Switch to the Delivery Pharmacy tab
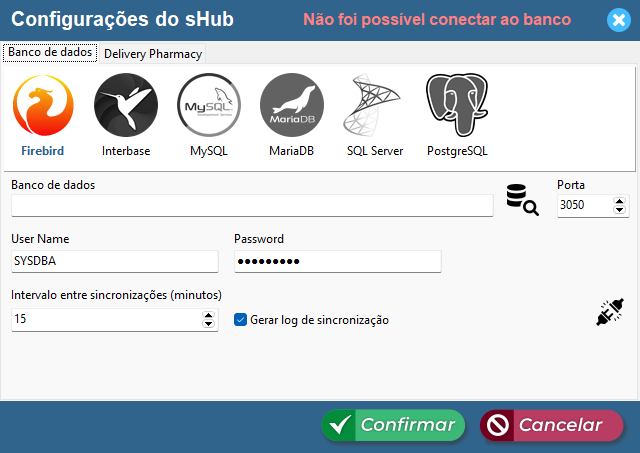640x453 pixels. click(x=153, y=54)
